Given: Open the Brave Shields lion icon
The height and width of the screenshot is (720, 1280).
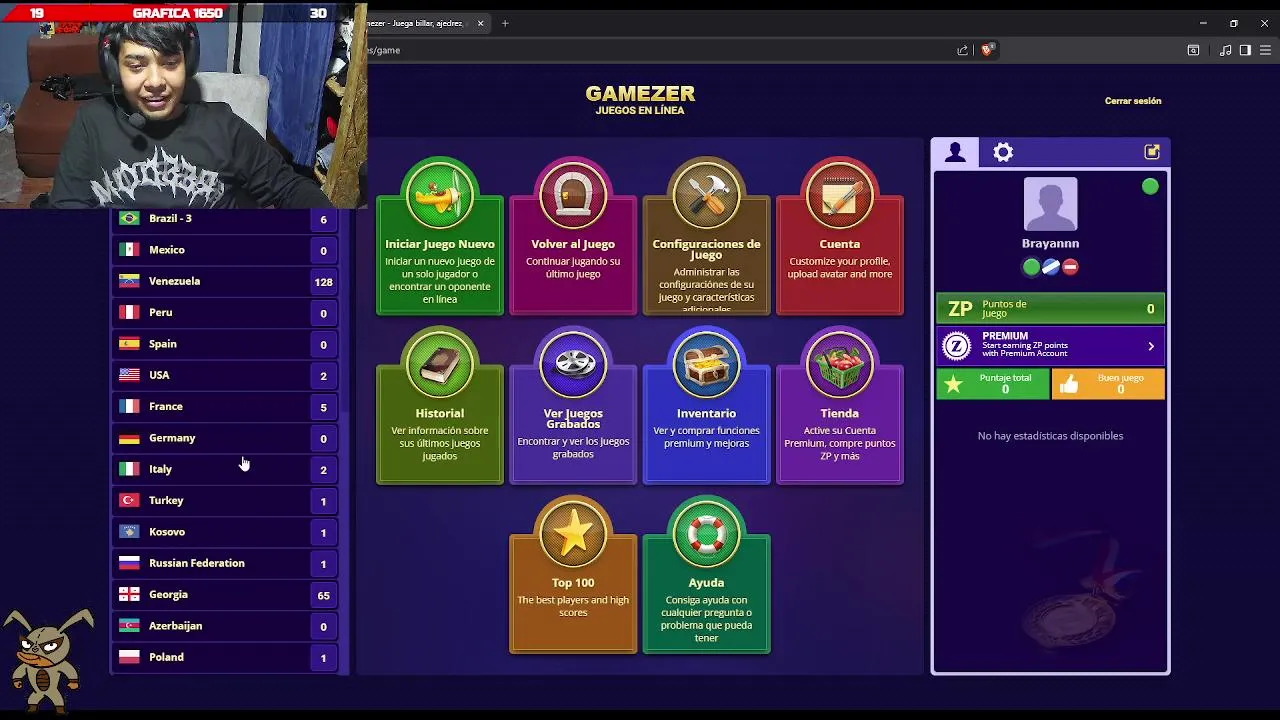Looking at the screenshot, I should [x=987, y=50].
